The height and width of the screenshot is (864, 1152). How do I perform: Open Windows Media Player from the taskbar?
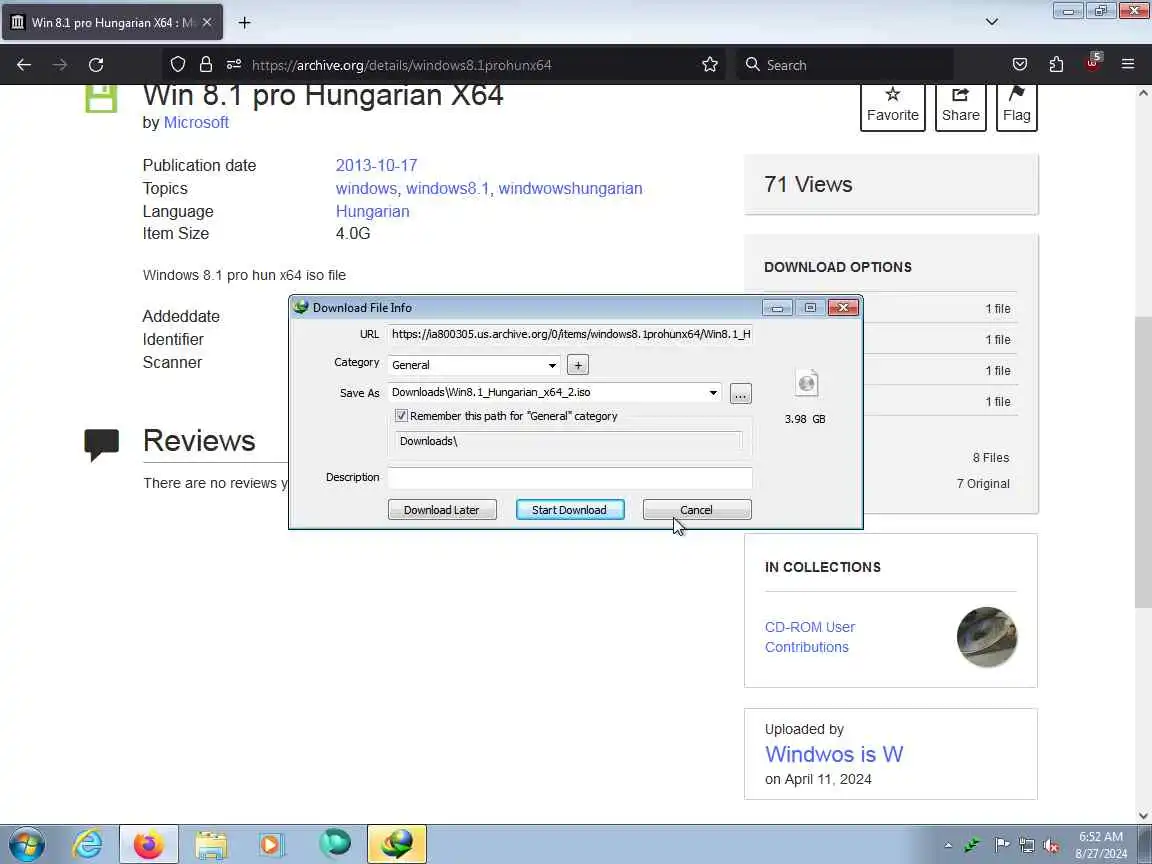coord(272,844)
